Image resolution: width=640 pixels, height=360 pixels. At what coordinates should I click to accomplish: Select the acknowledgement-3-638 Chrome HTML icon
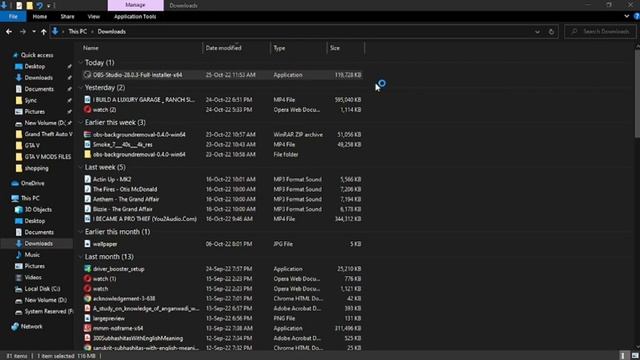click(87, 298)
